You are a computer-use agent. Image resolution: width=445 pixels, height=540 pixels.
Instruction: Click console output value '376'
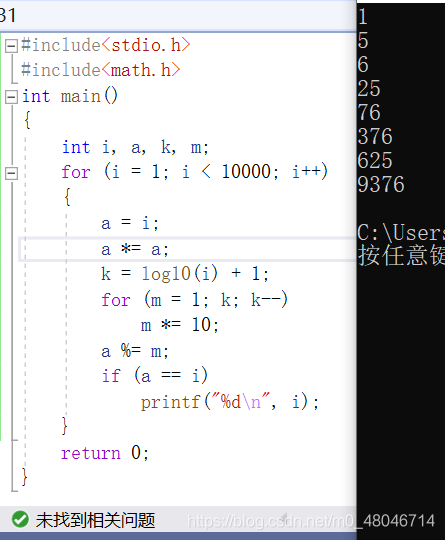375,136
